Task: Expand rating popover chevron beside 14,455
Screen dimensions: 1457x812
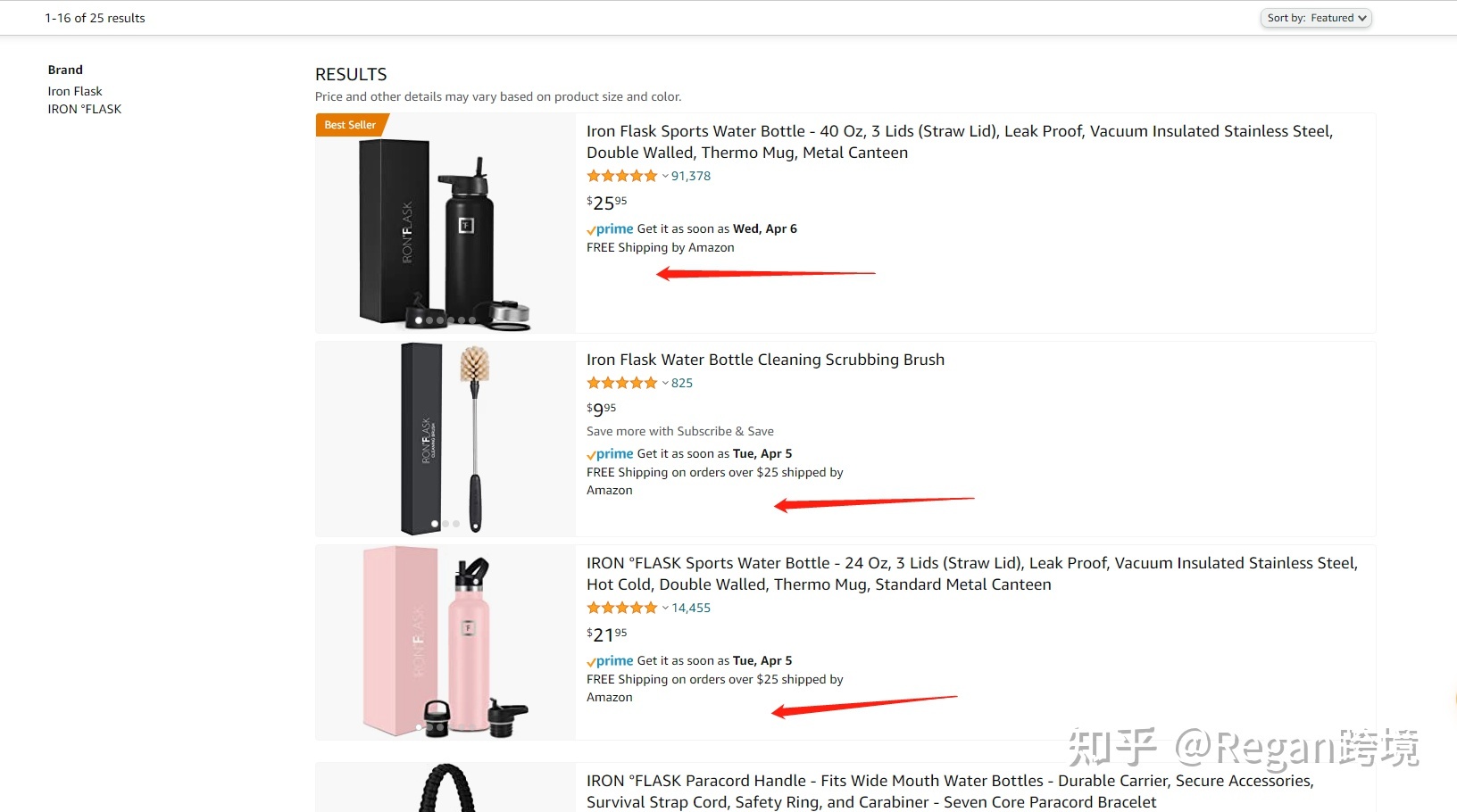Action: [x=665, y=609]
